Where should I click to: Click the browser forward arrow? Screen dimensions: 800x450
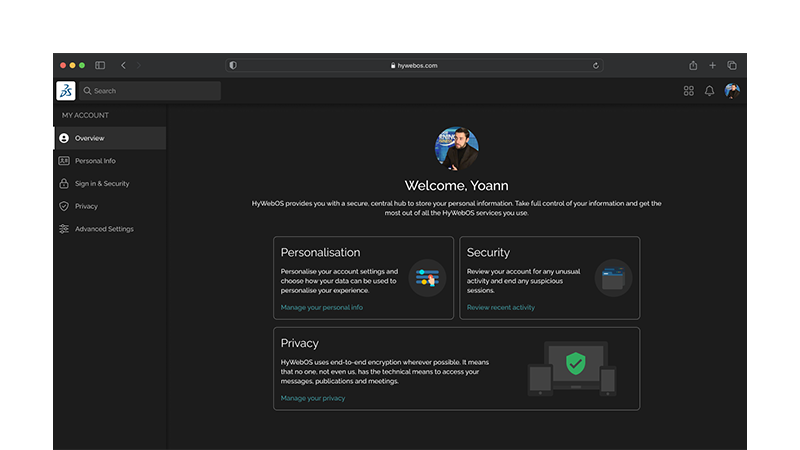(138, 65)
